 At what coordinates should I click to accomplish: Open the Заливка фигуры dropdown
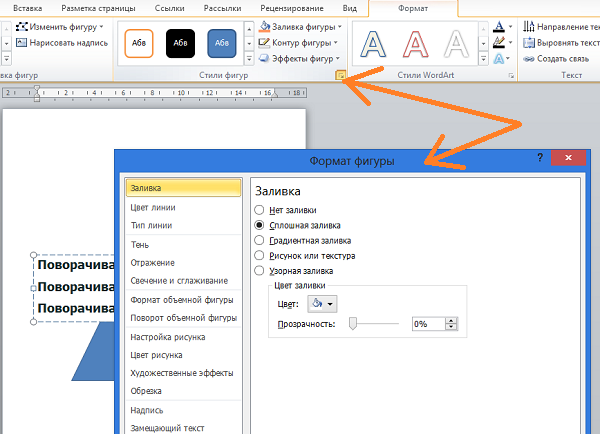click(300, 27)
